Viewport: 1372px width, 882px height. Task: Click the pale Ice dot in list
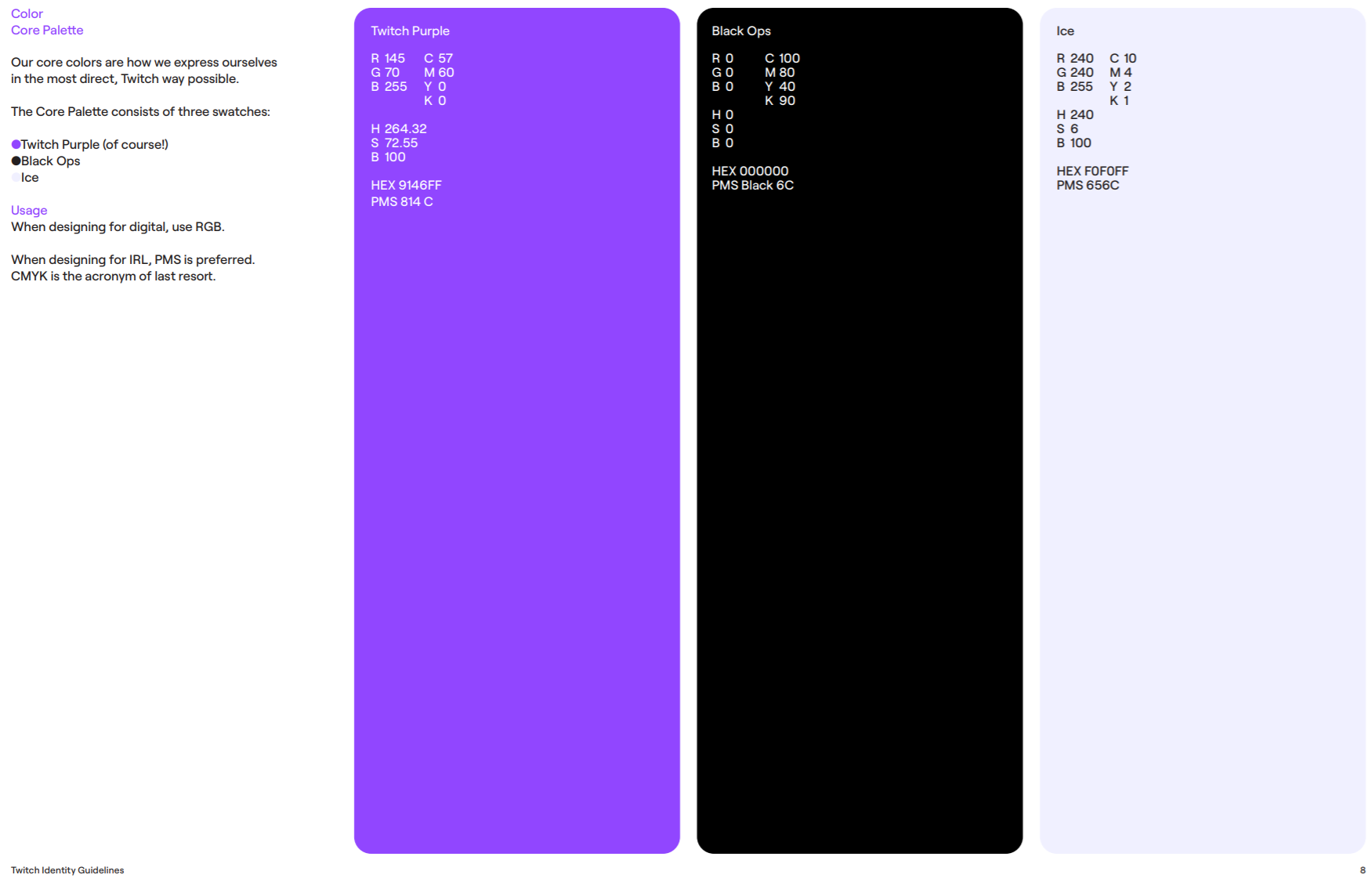pyautogui.click(x=16, y=177)
